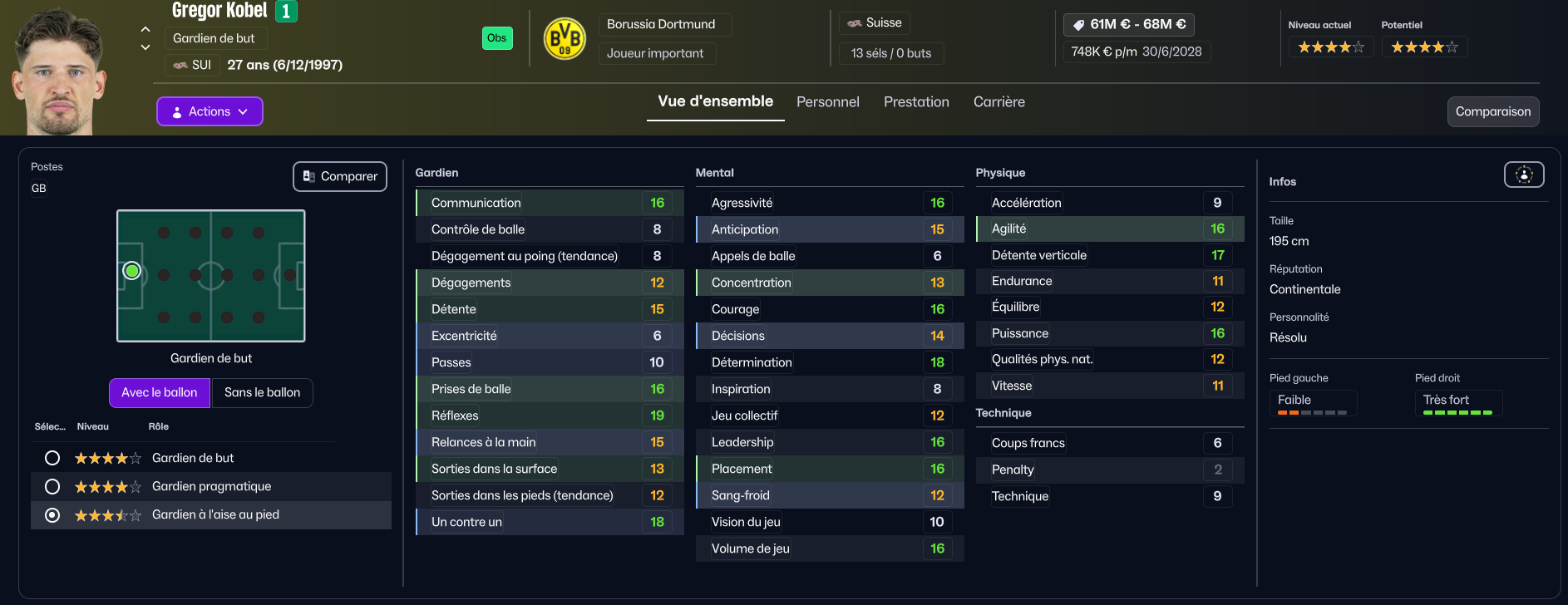
Task: Click the Comparaison button
Action: [x=1492, y=111]
